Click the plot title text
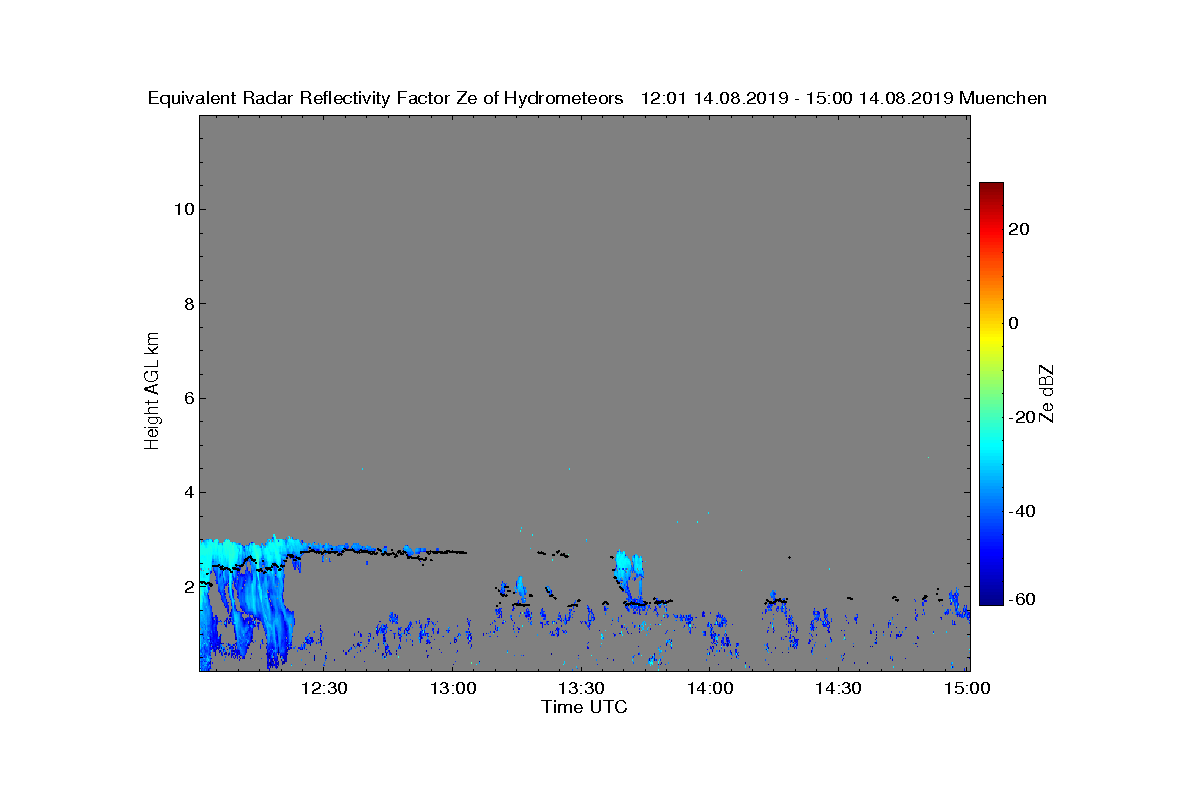 (x=597, y=98)
